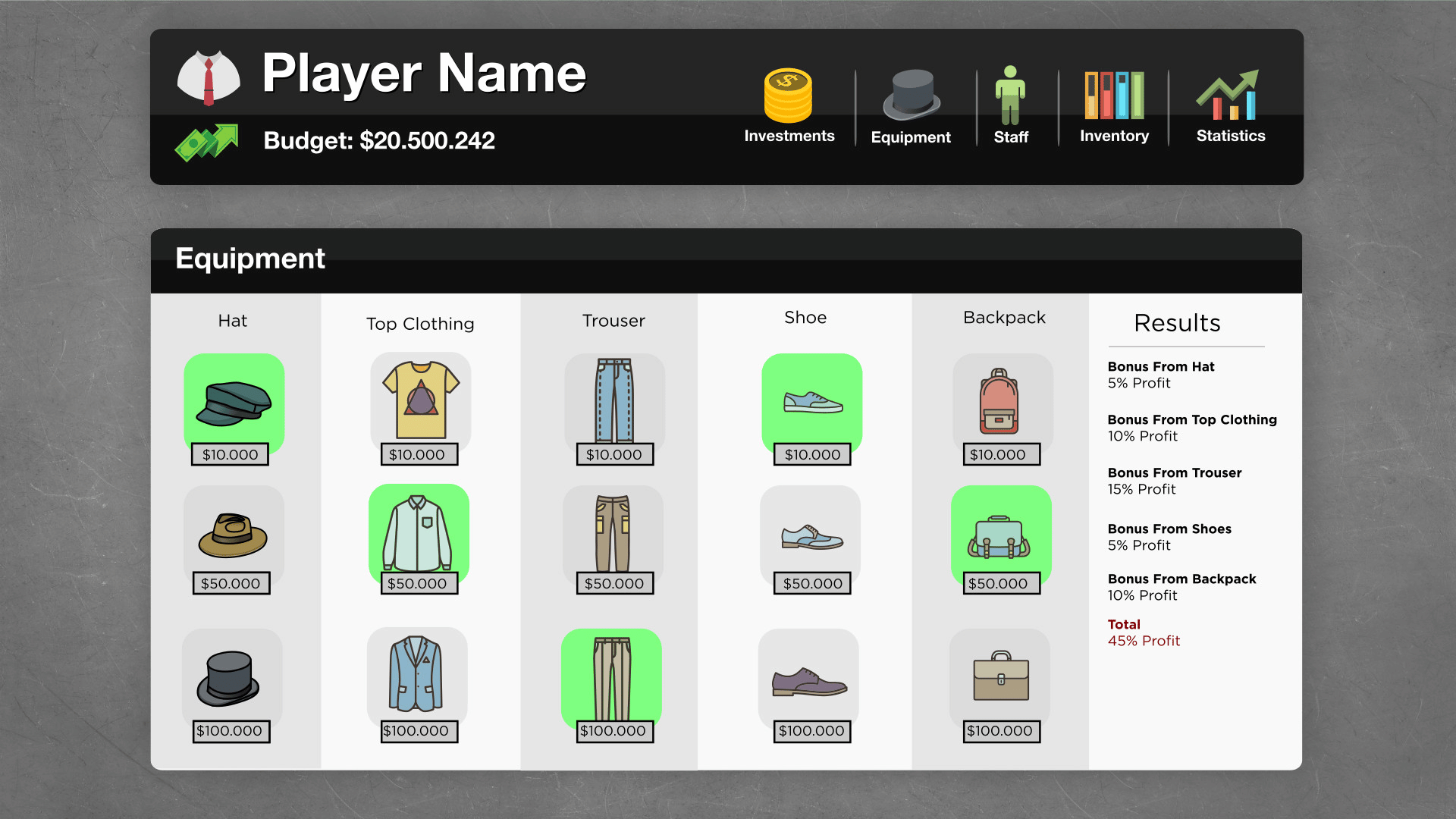1456x819 pixels.
Task: Select the brown fedora hat
Action: click(x=233, y=534)
